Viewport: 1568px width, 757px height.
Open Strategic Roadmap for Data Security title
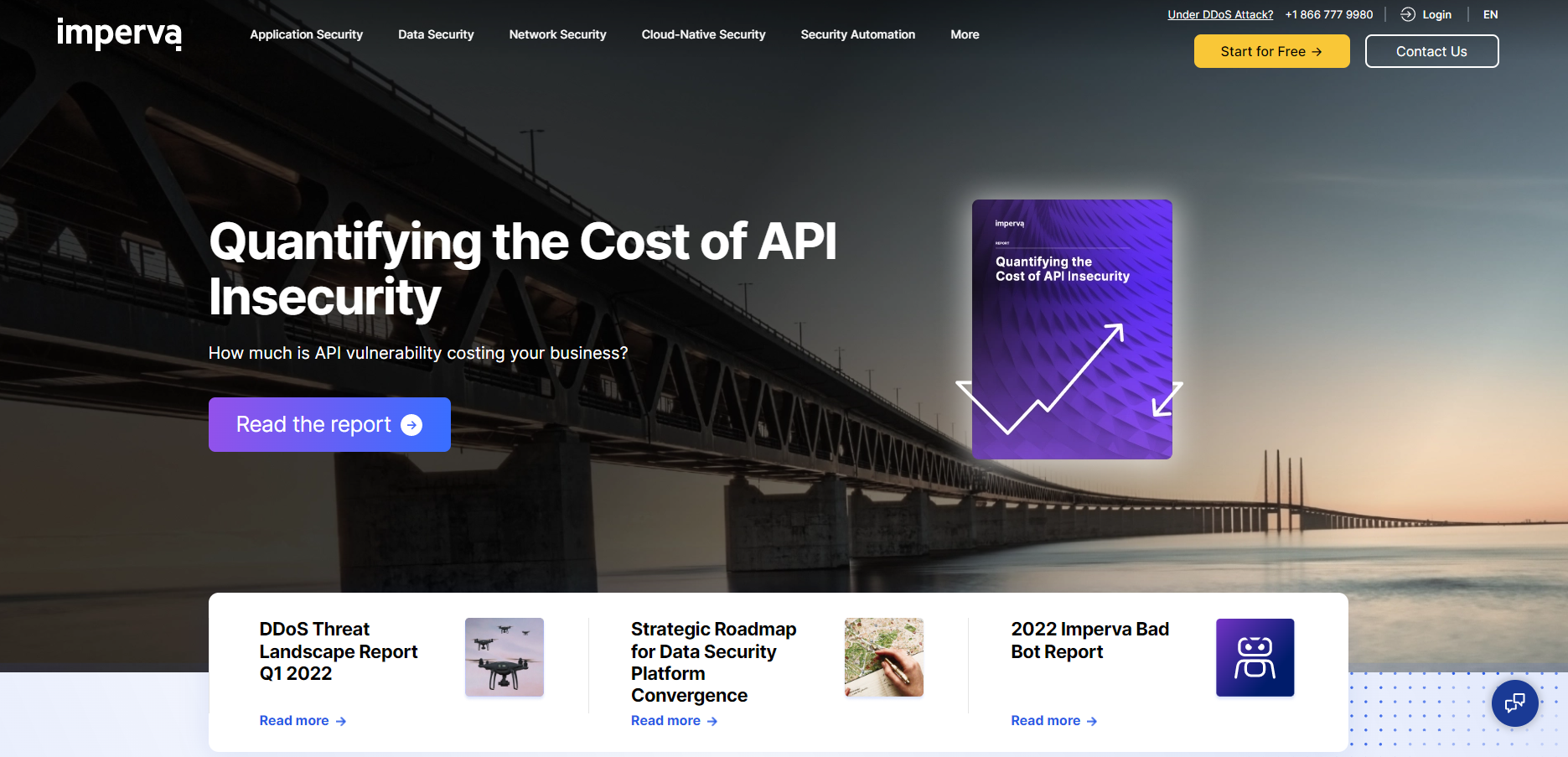[x=714, y=662]
